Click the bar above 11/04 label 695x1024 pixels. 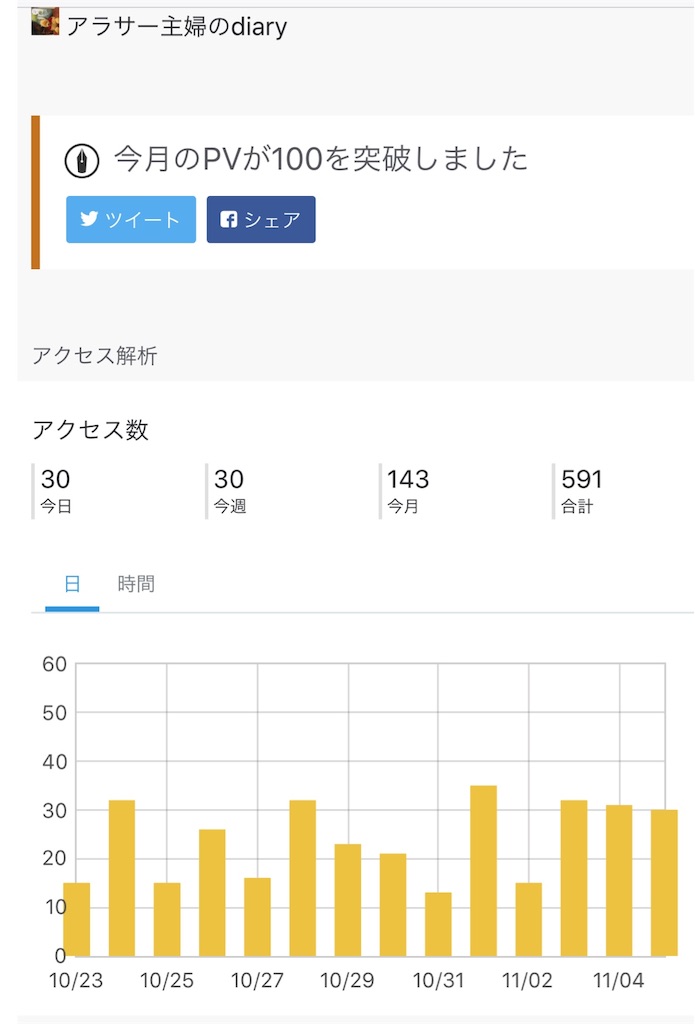click(x=619, y=880)
